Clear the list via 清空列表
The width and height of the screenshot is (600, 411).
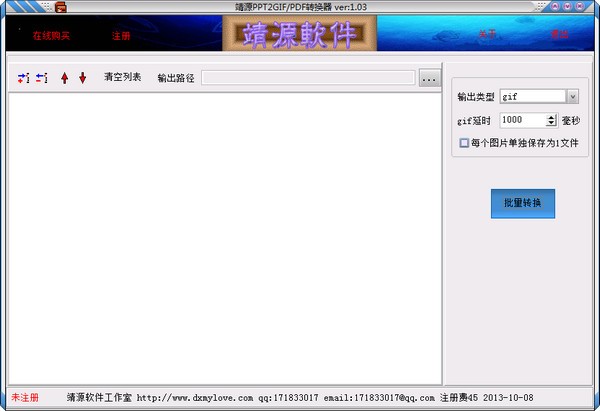click(x=122, y=77)
